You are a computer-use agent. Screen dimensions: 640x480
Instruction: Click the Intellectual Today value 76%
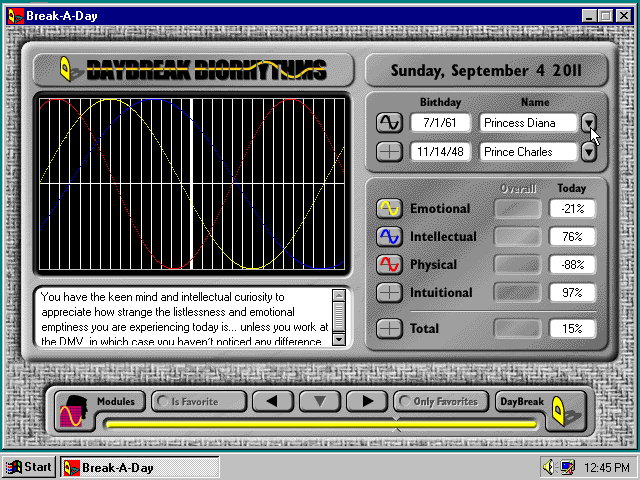pyautogui.click(x=572, y=237)
